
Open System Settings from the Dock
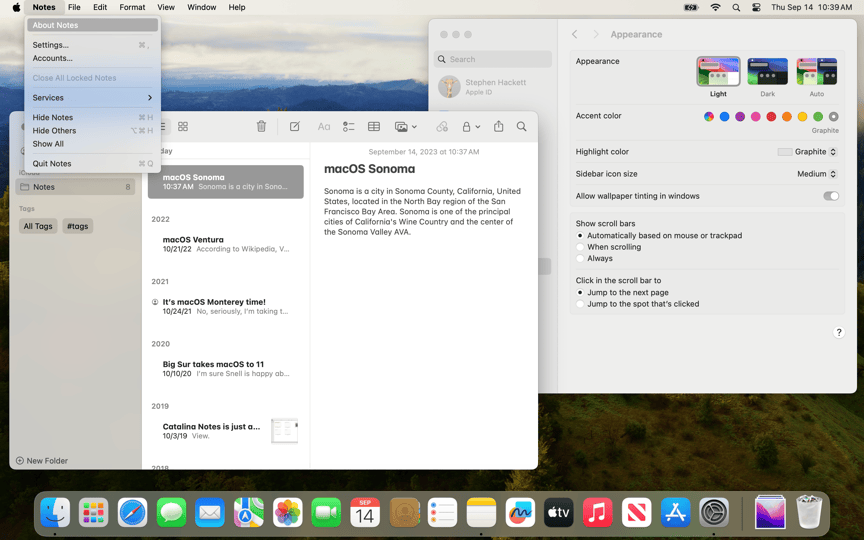coord(714,513)
